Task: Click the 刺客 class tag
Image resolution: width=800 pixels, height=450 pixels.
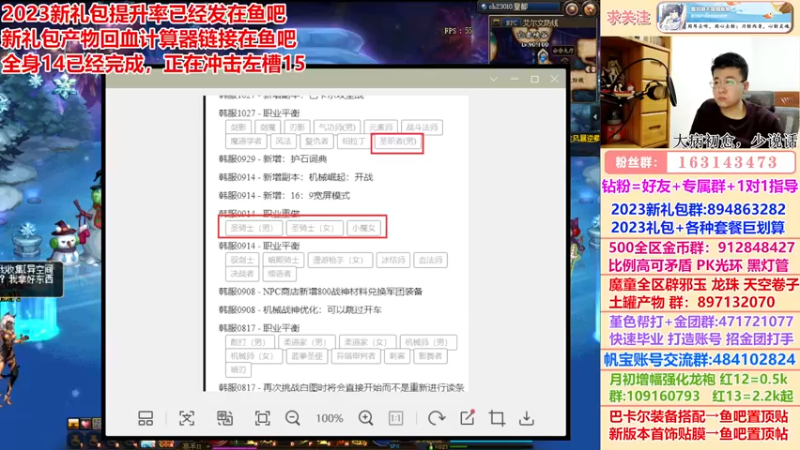Action: point(397,356)
